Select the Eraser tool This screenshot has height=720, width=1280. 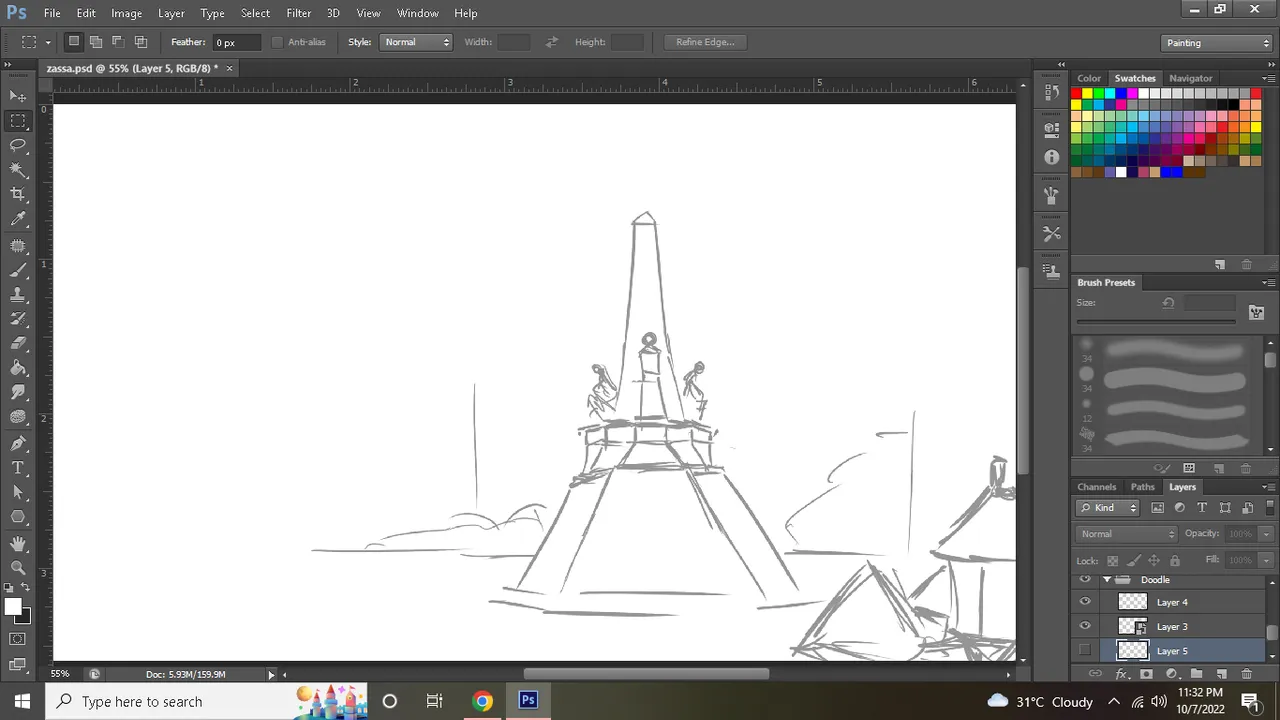(x=18, y=343)
